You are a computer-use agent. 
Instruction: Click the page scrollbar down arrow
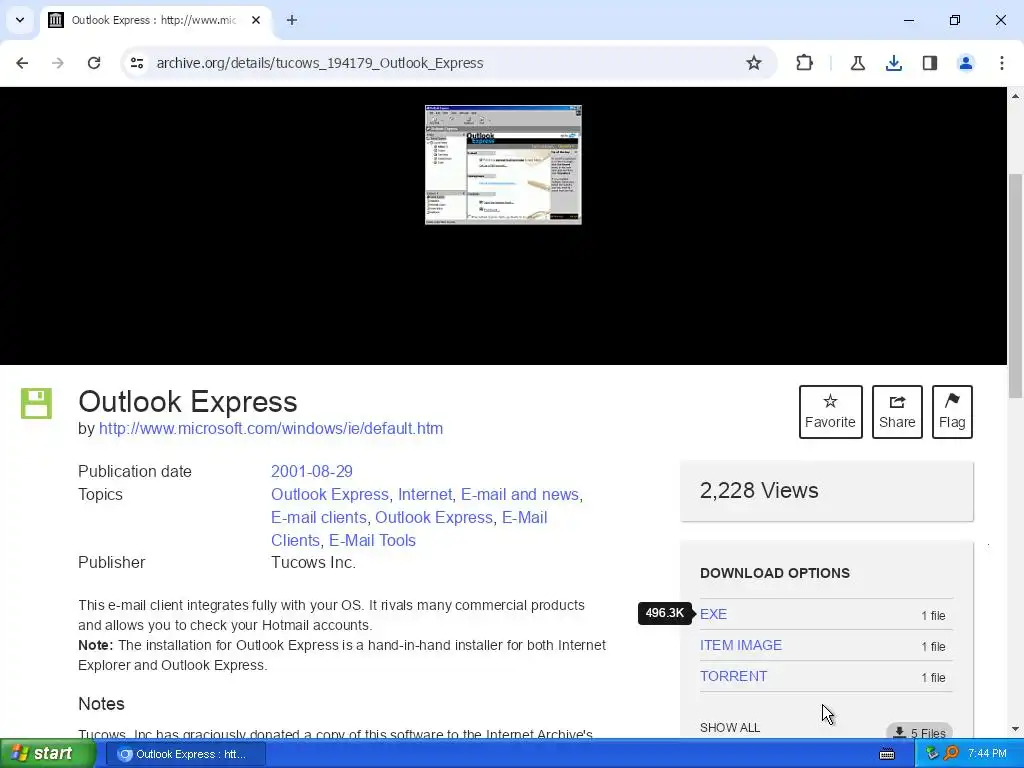pyautogui.click(x=1016, y=729)
